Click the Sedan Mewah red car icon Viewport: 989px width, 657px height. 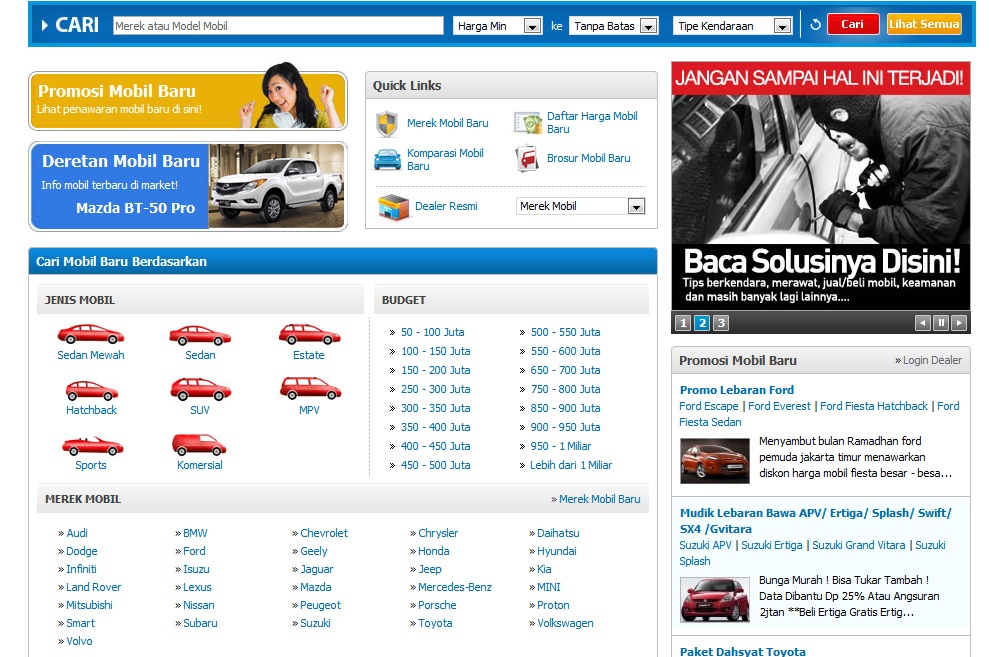coord(90,334)
